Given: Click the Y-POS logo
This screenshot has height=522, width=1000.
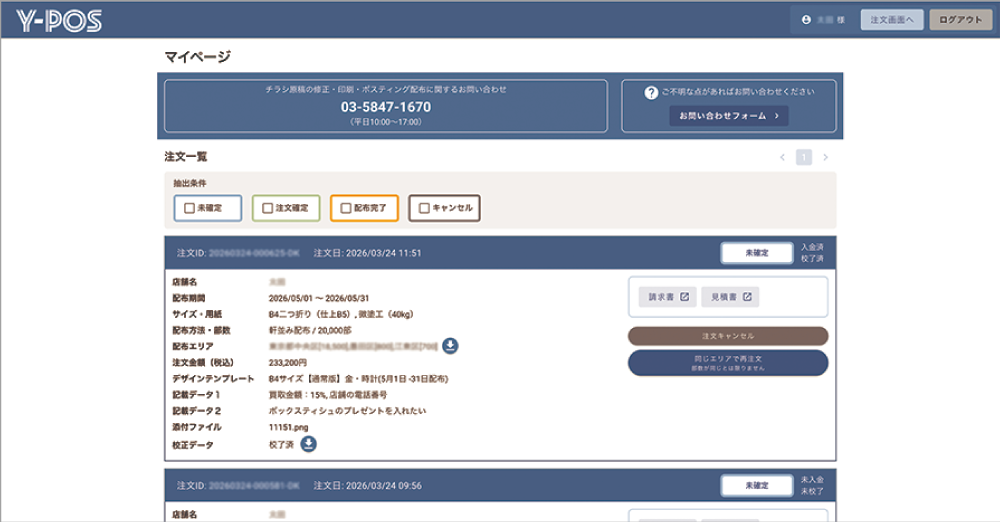Looking at the screenshot, I should coord(59,21).
